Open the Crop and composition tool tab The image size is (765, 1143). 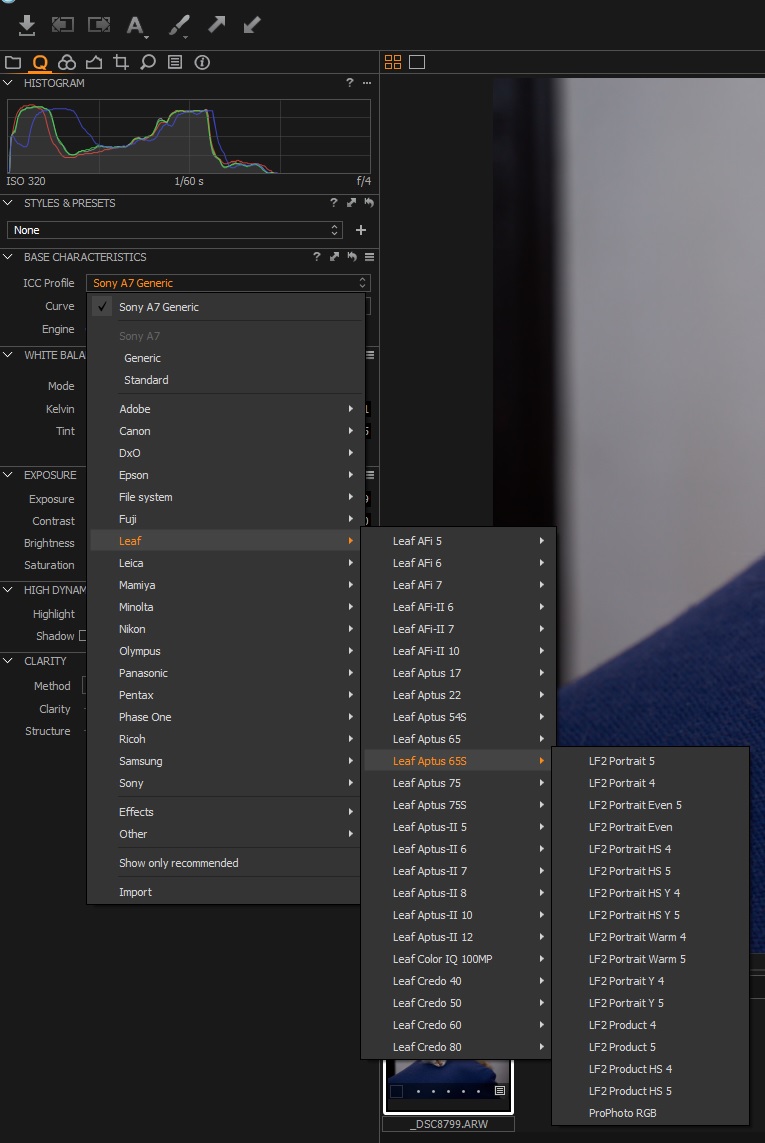click(121, 62)
